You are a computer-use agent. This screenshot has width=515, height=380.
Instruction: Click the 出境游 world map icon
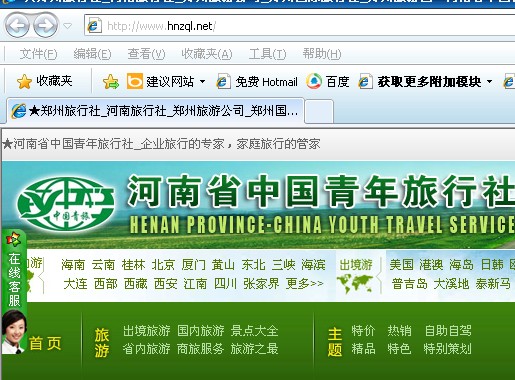[x=355, y=283]
